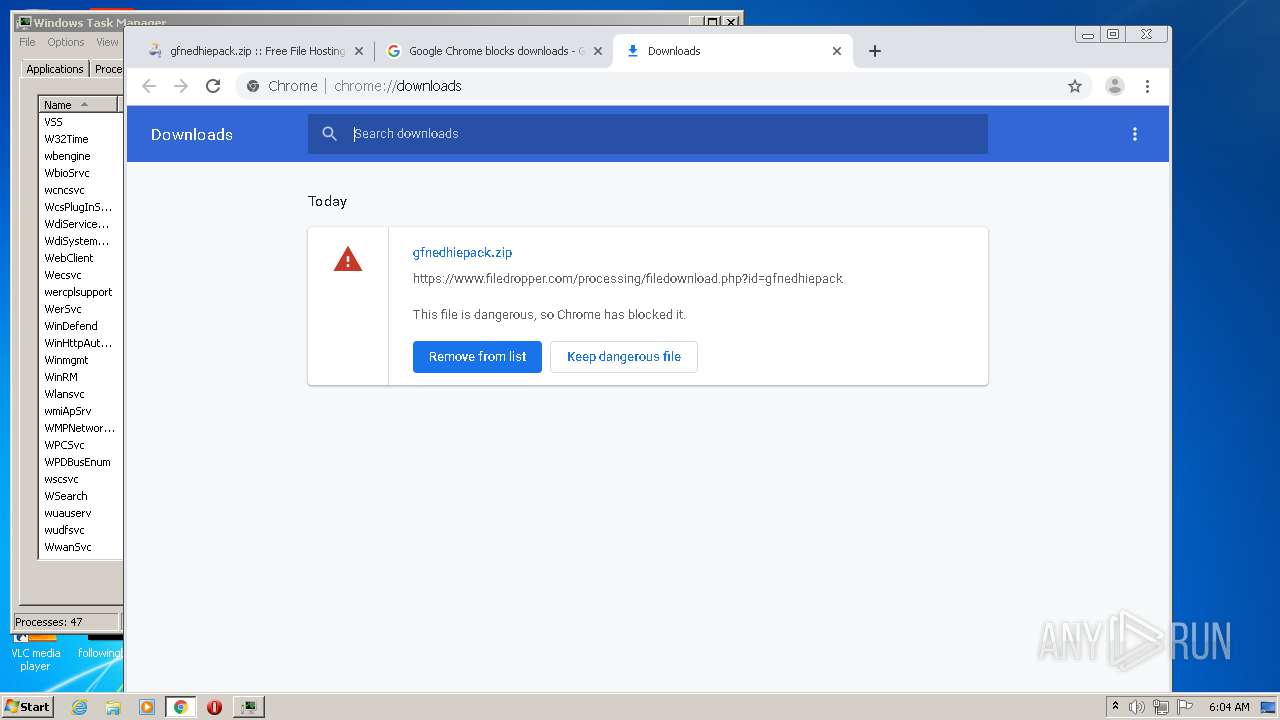
Task: Switch to gfnedhiepack.zip Free File Hosting tab
Action: pyautogui.click(x=255, y=51)
